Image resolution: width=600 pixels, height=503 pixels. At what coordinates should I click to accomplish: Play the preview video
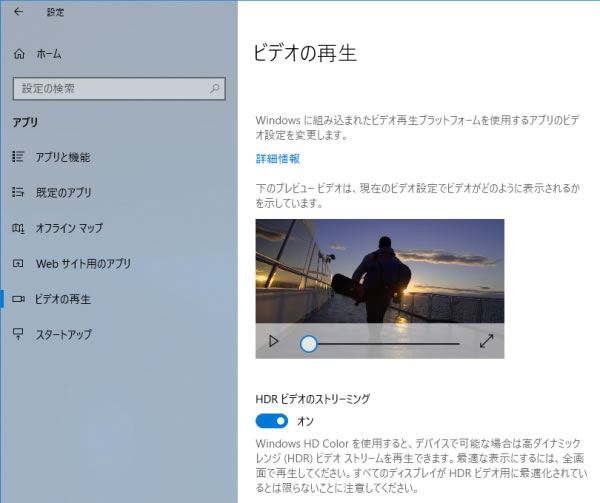pos(273,341)
